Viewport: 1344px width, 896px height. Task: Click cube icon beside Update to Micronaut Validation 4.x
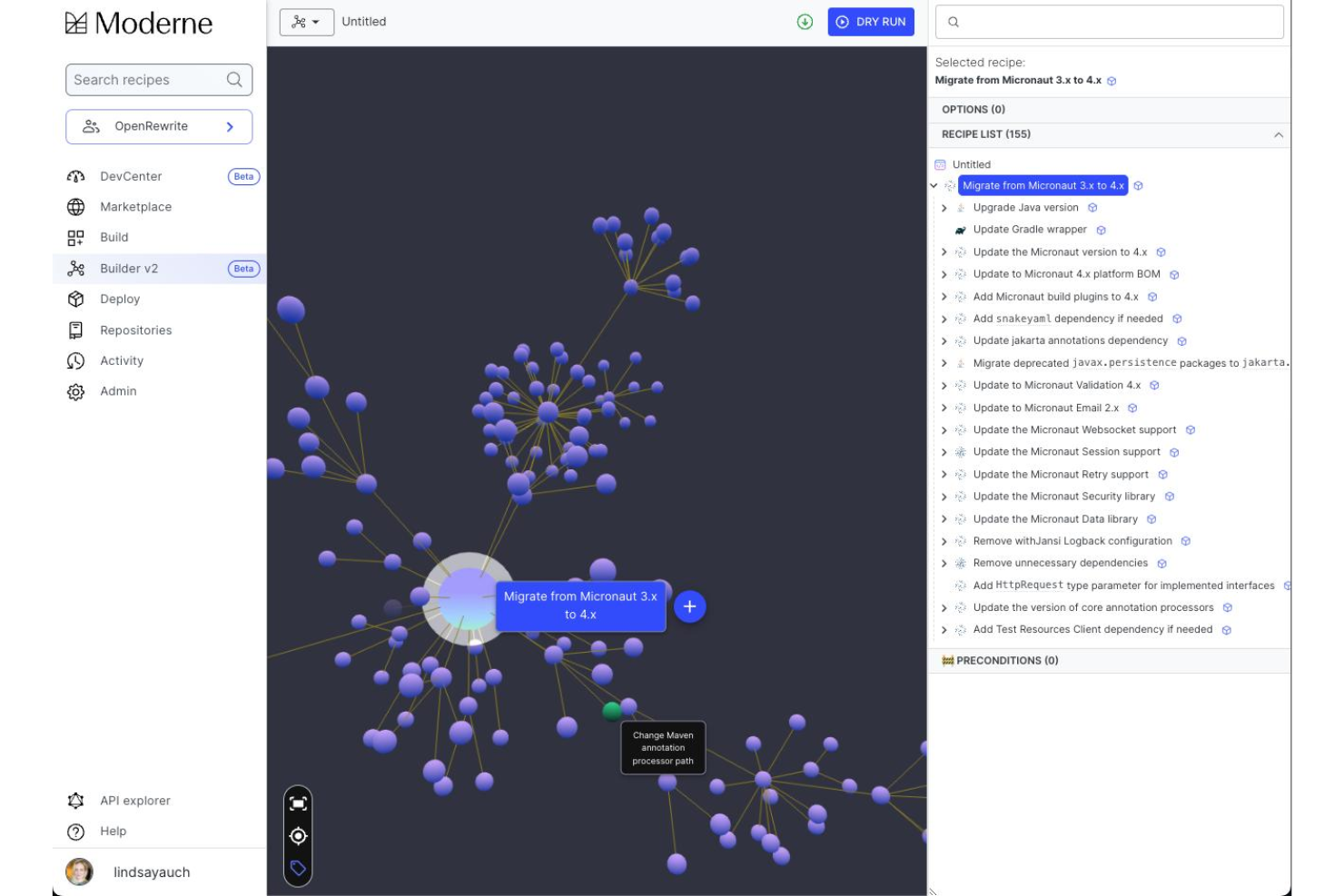tap(1154, 386)
